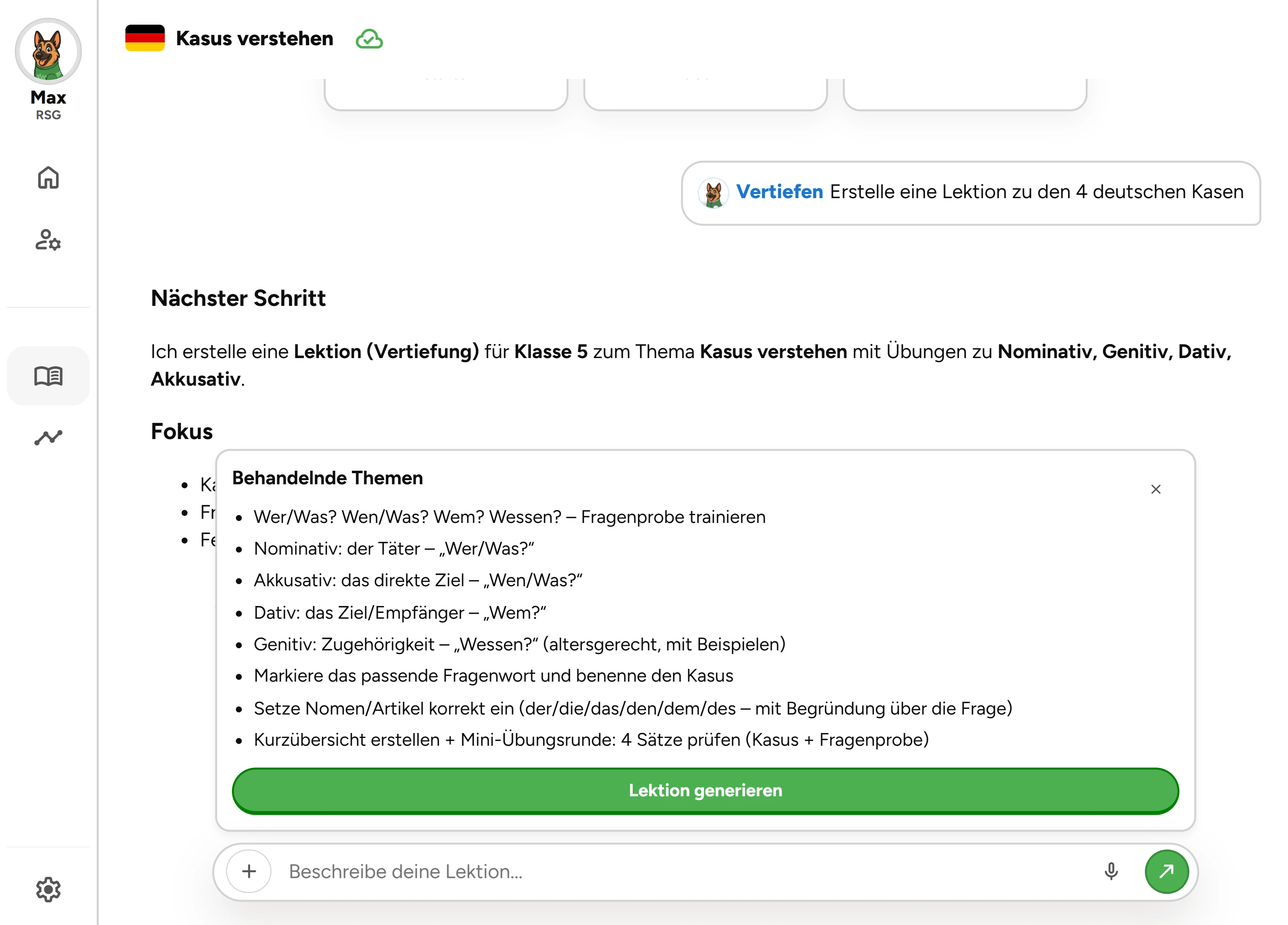Image resolution: width=1288 pixels, height=925 pixels.
Task: Click the small dog avatar in message
Action: (x=713, y=193)
